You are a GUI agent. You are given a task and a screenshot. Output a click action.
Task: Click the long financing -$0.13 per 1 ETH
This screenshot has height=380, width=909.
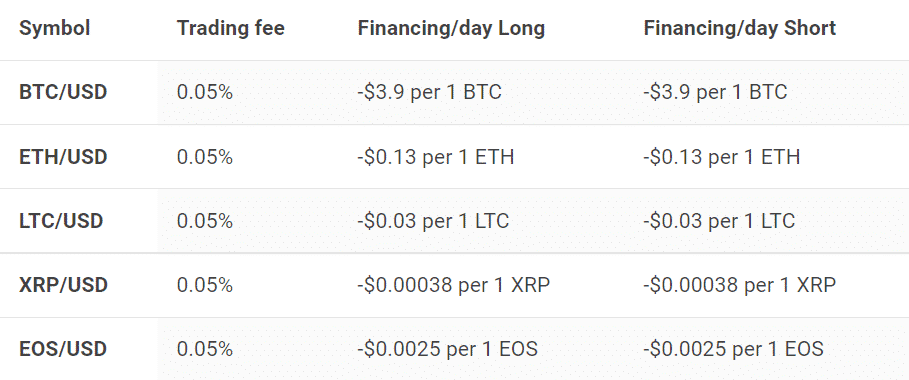pos(436,157)
